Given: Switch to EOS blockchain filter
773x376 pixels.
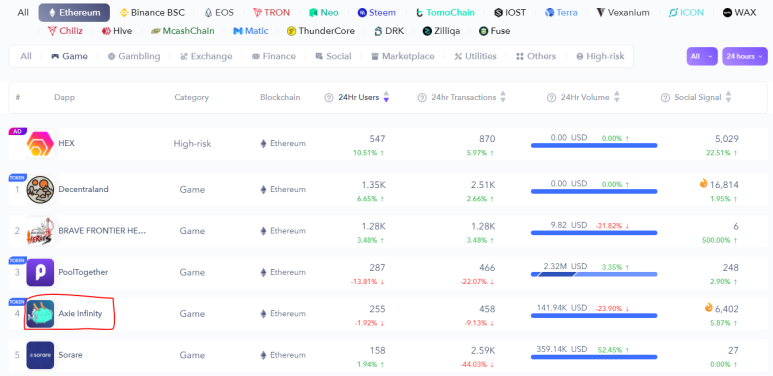Looking at the screenshot, I should (219, 13).
